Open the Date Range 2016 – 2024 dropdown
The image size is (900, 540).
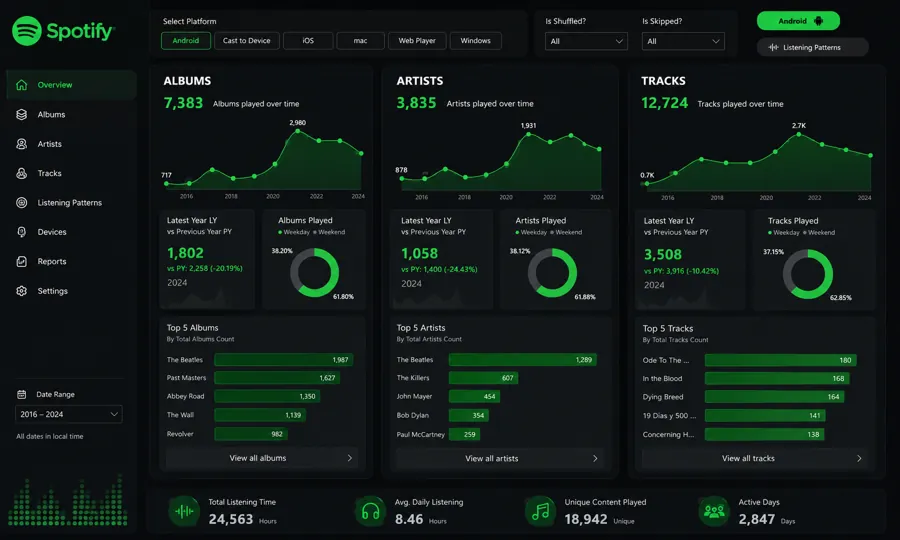(x=69, y=414)
